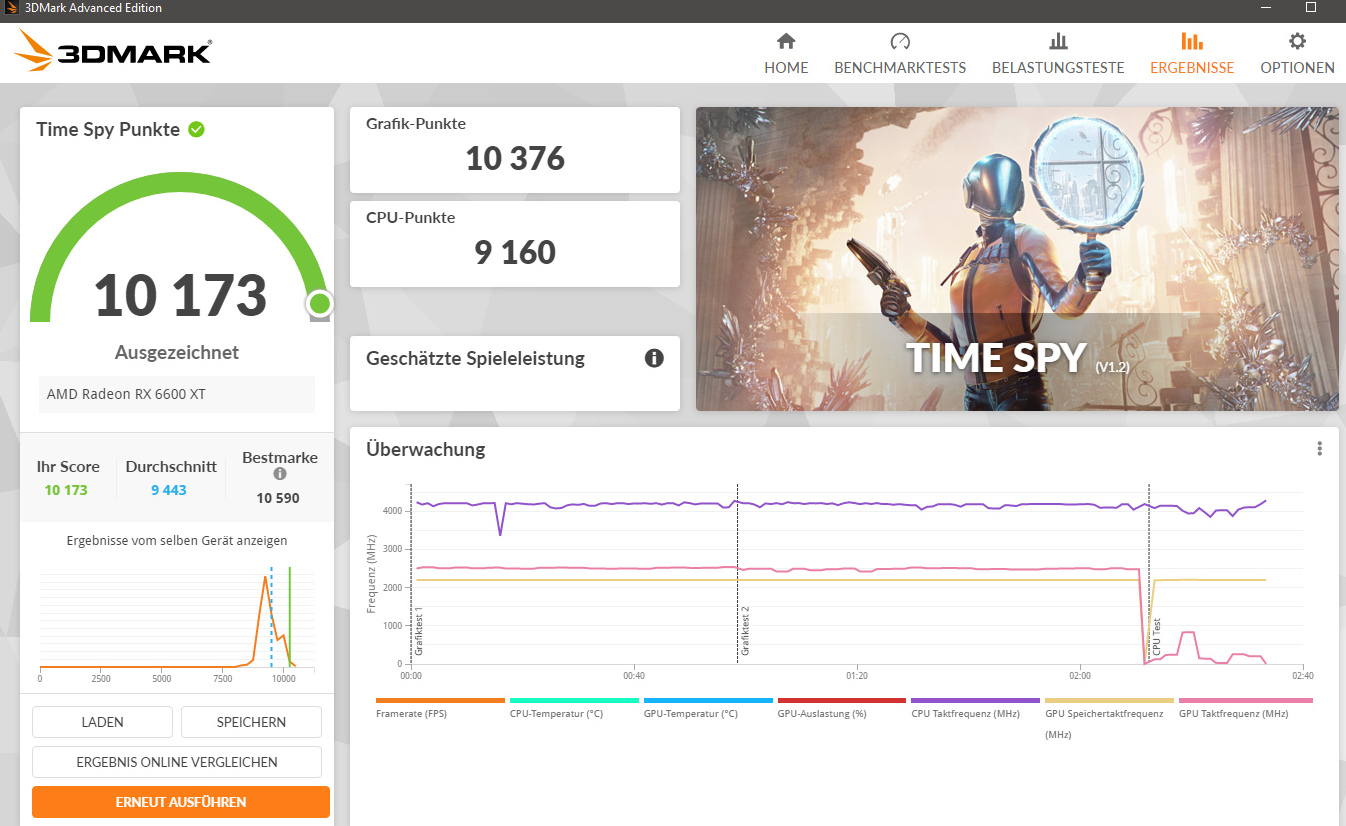The height and width of the screenshot is (826, 1346).
Task: Click ERNEUT AUSFÜHREN orange button
Action: pyautogui.click(x=181, y=802)
